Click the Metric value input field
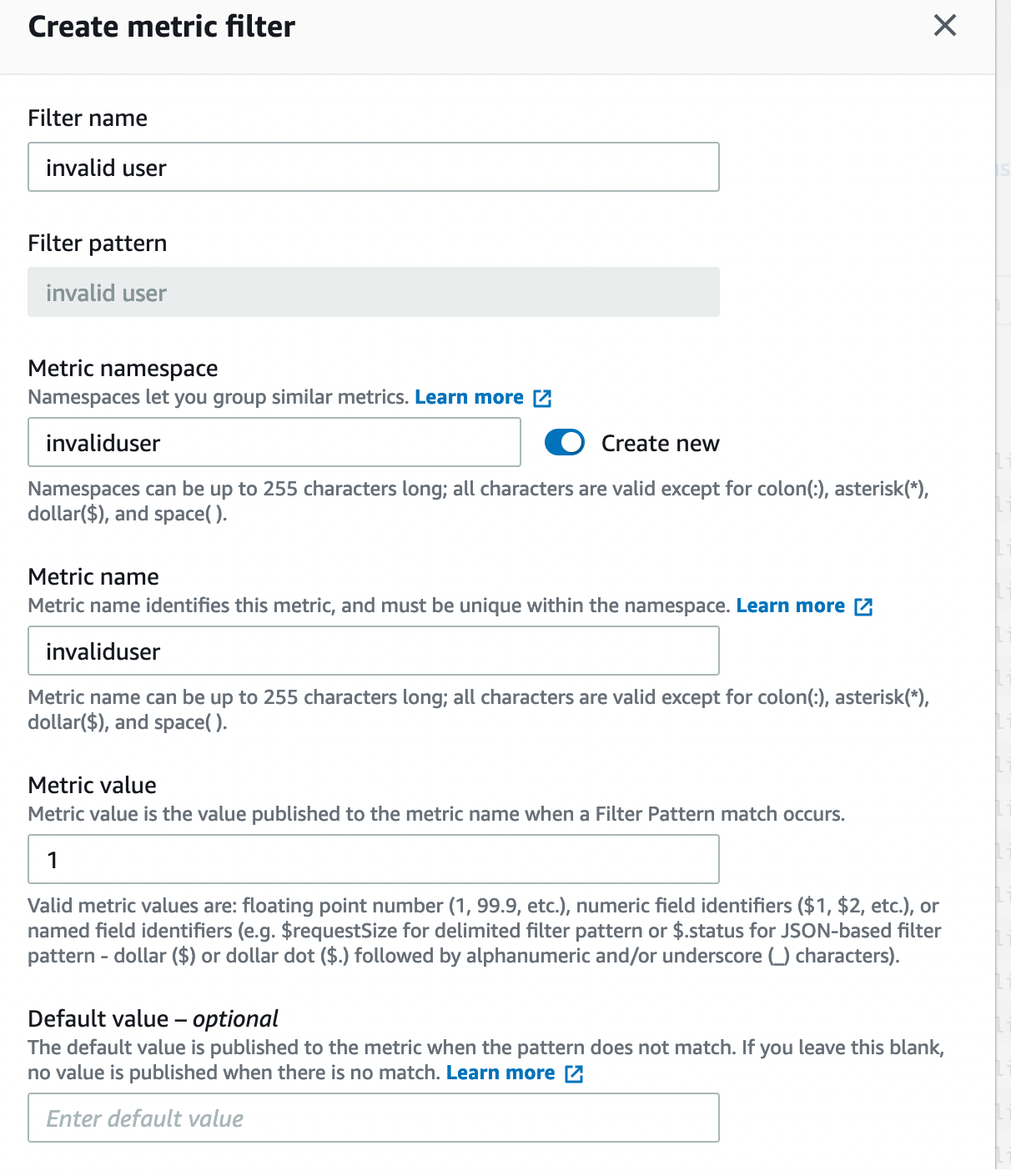This screenshot has width=1011, height=1176. pyautogui.click(x=373, y=860)
